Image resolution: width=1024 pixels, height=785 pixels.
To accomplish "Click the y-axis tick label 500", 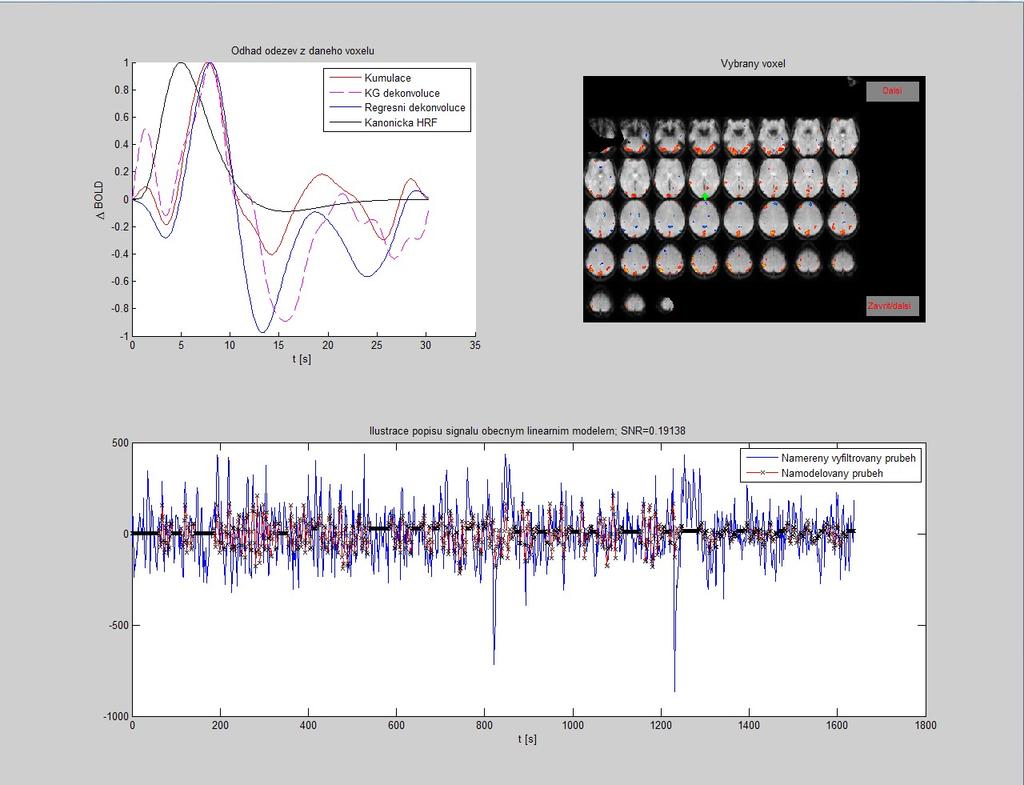I will 121,443.
